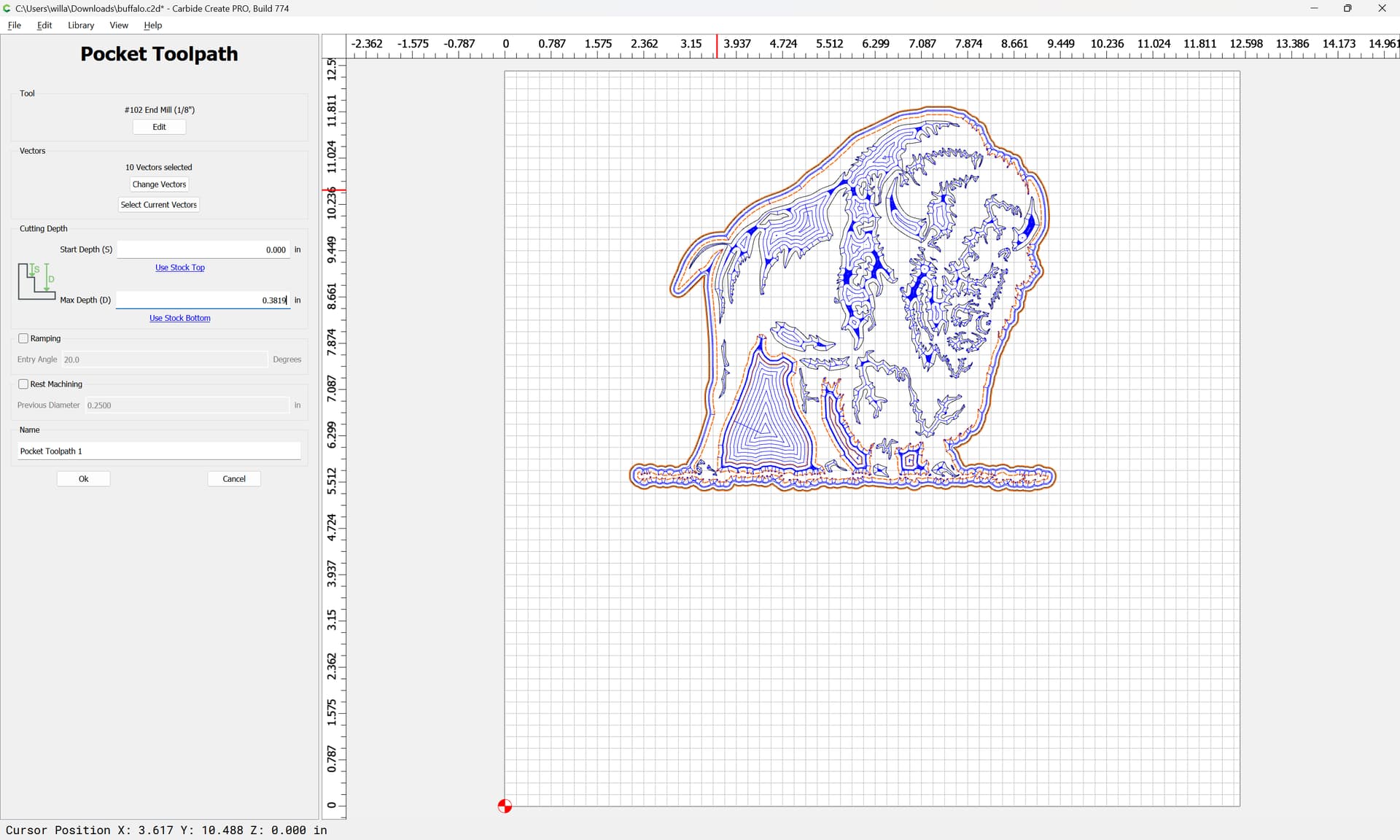Minimize the Carbide Create window
Viewport: 1400px width, 840px height.
coord(1314,8)
